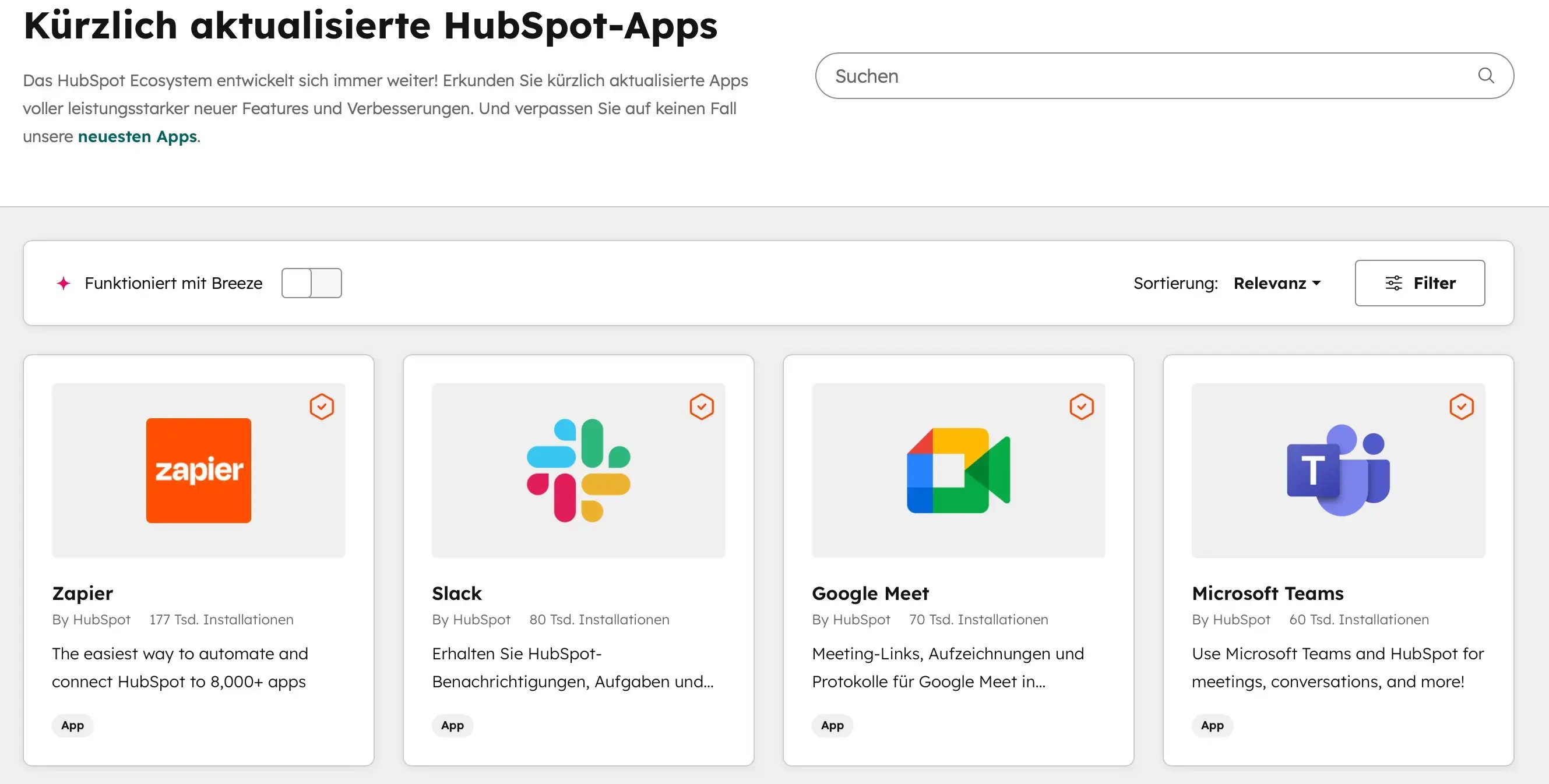The height and width of the screenshot is (784, 1549).
Task: Open the Relevanz sorting dropdown
Action: coord(1277,283)
